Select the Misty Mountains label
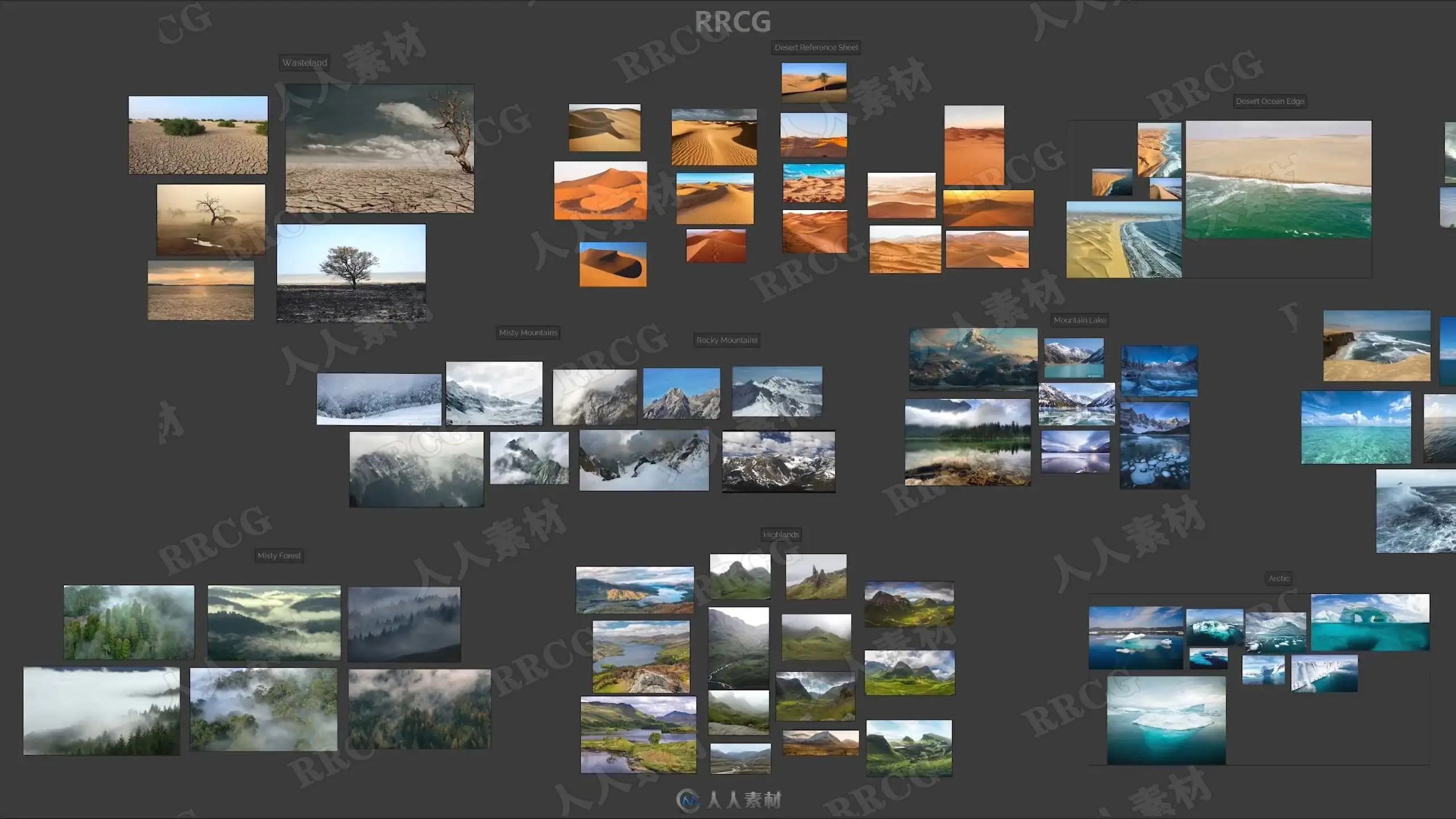 point(528,333)
